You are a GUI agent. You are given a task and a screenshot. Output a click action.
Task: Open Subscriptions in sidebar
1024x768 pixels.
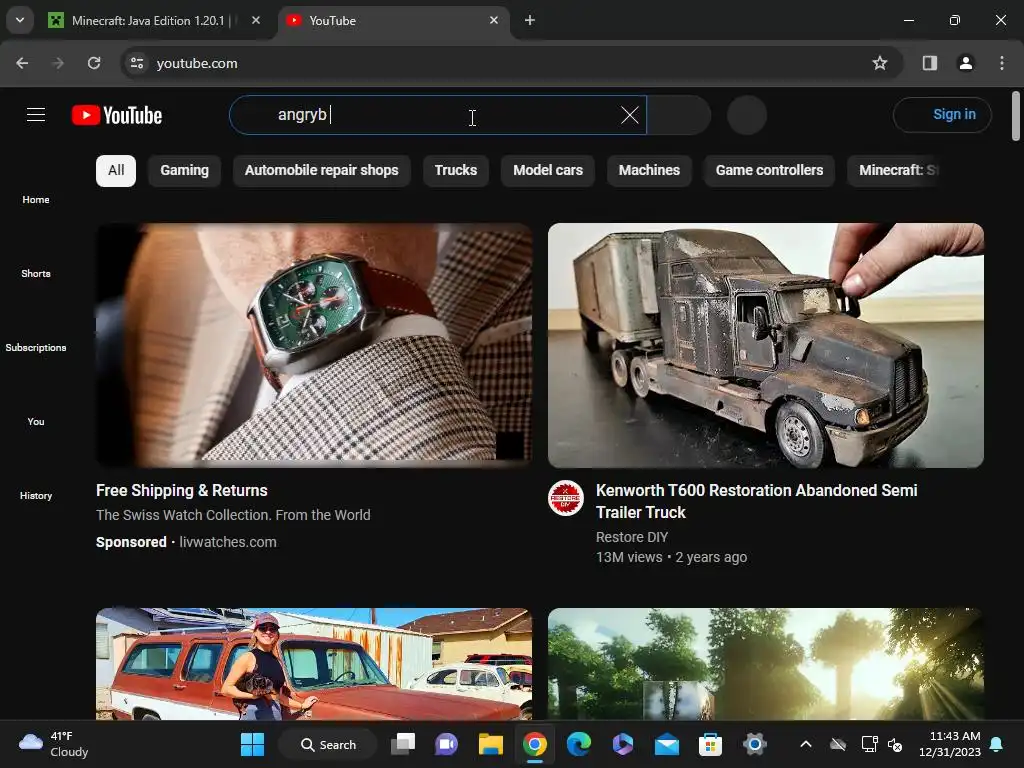(x=36, y=347)
